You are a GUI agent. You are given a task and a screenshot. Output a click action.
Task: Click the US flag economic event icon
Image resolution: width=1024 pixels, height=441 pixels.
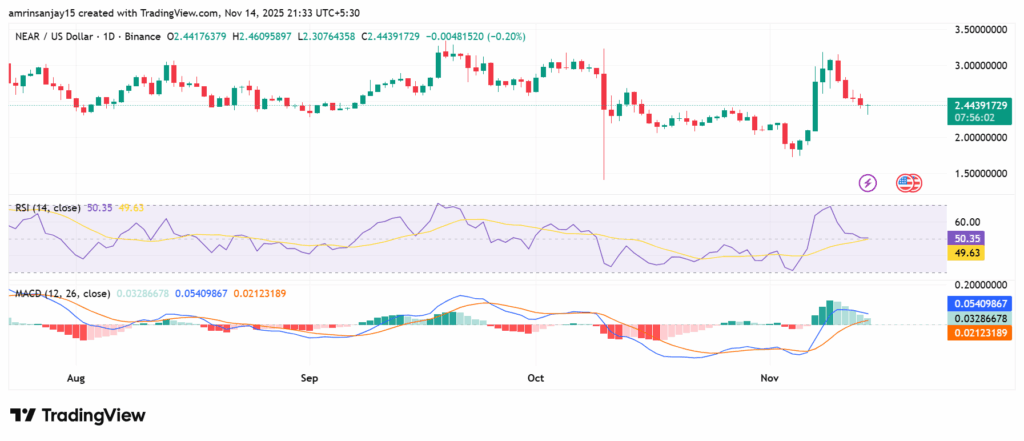point(908,182)
